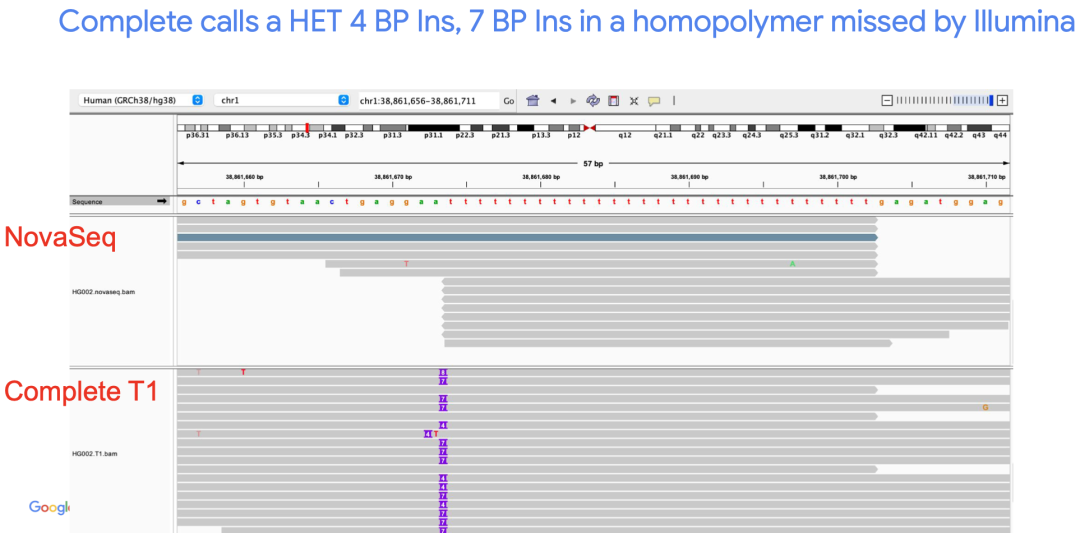The image size is (1080, 533).
Task: Go back to previous locus with left arrow
Action: 553,101
